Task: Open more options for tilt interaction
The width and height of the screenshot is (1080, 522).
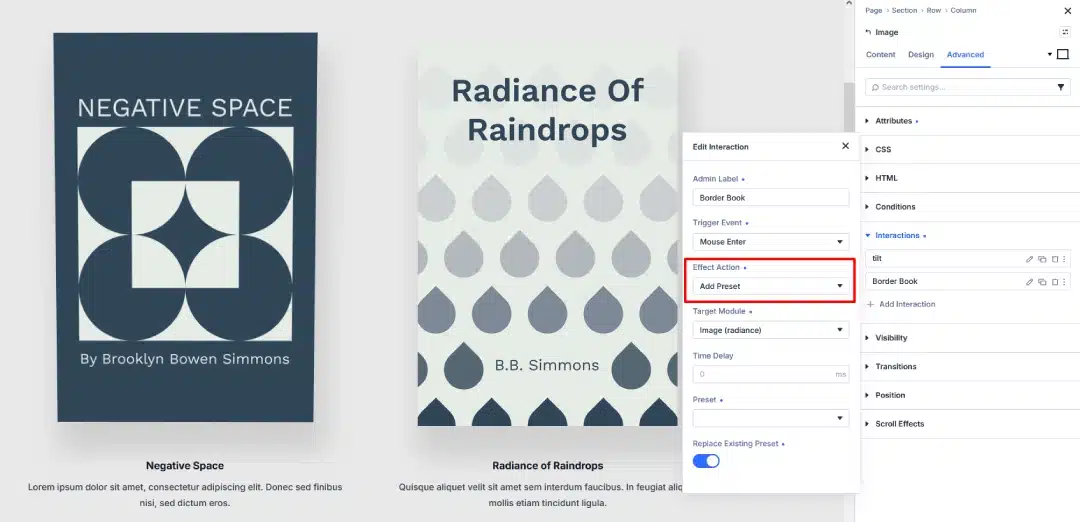Action: pos(1064,259)
